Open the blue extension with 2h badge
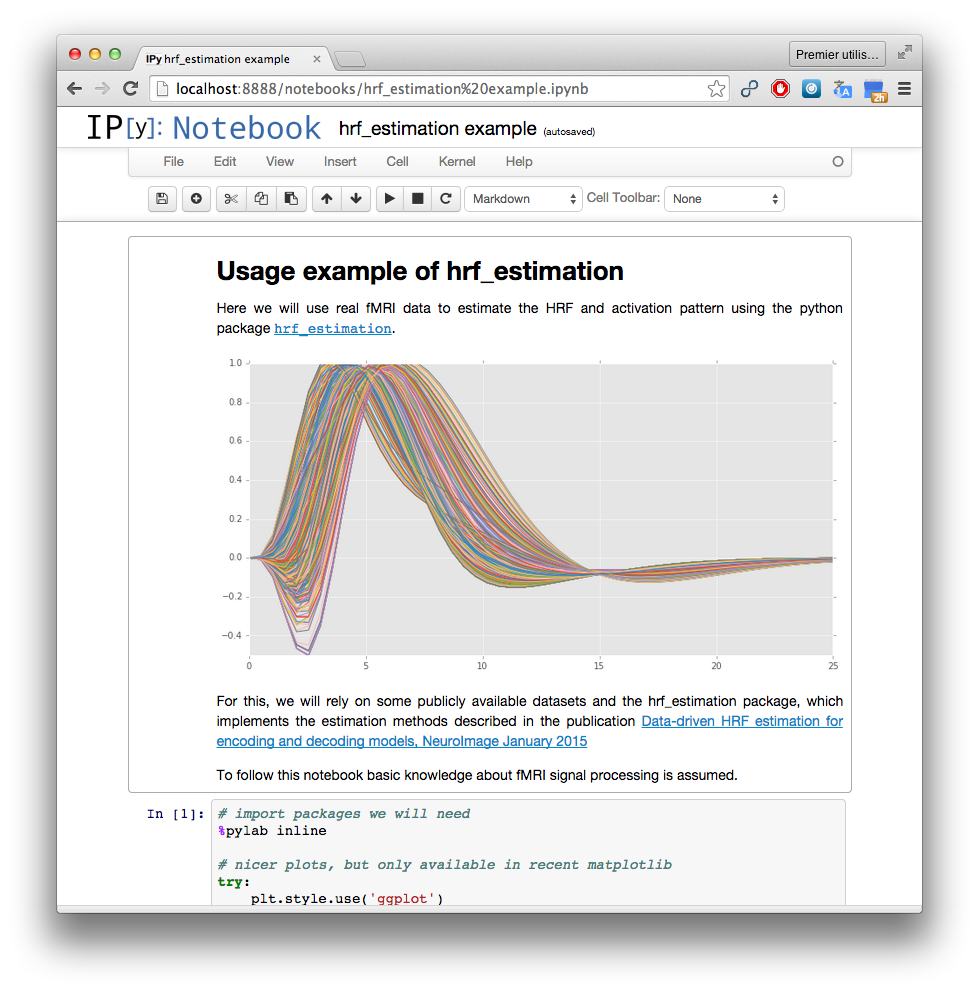Image resolution: width=979 pixels, height=992 pixels. (875, 90)
